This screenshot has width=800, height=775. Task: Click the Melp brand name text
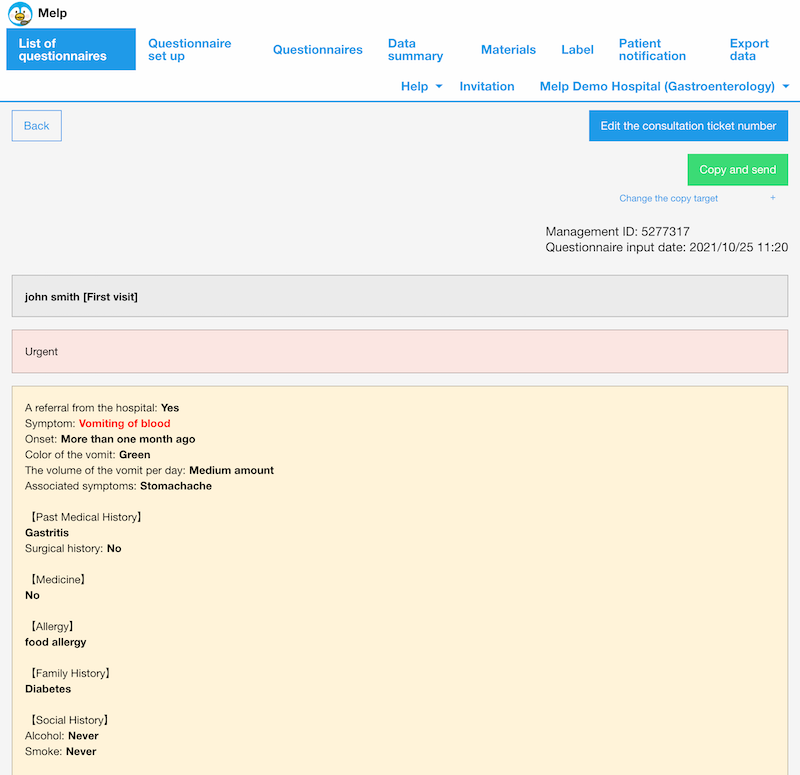pyautogui.click(x=52, y=13)
